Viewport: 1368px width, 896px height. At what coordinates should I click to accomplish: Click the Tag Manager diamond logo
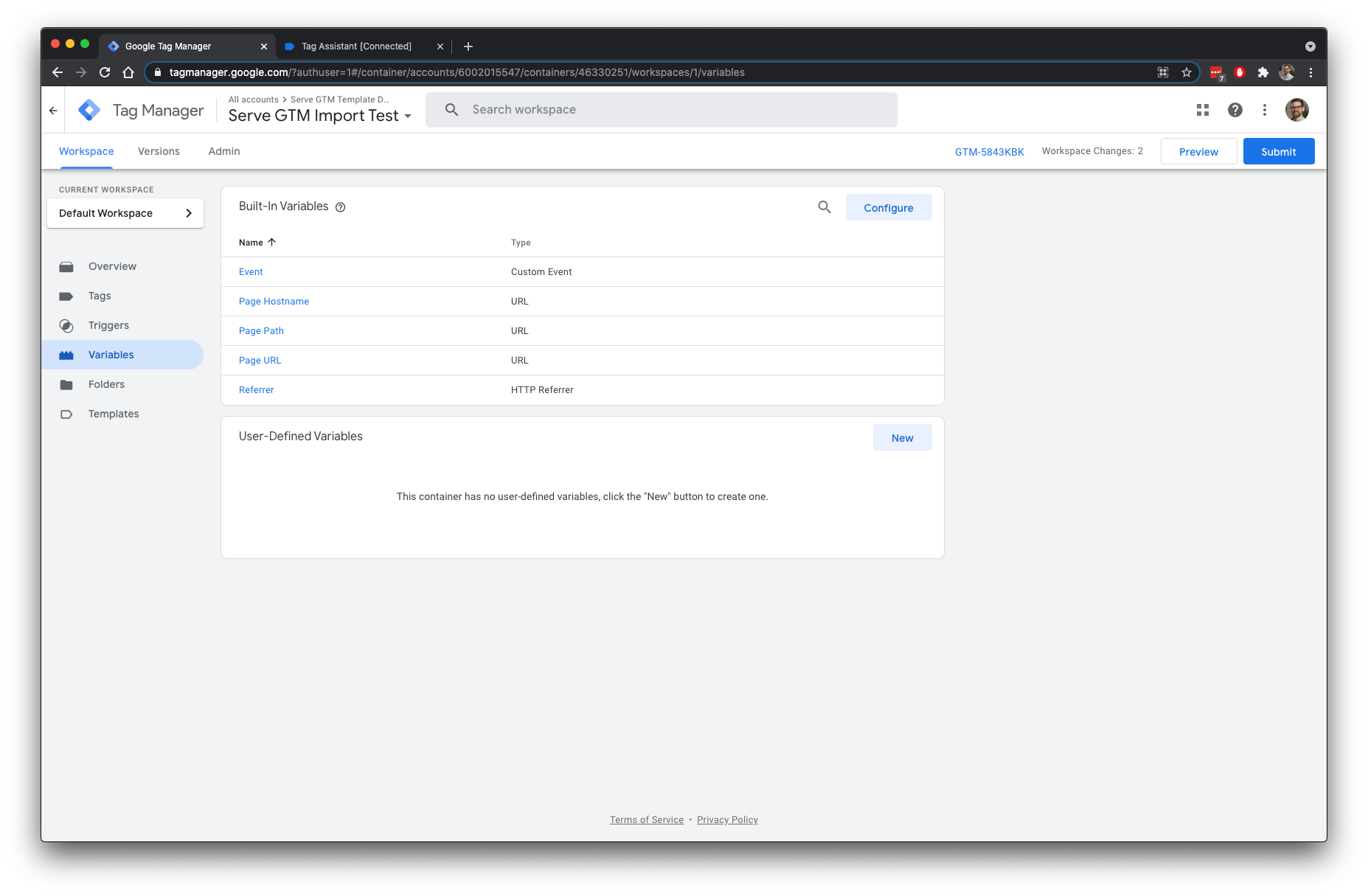[88, 109]
